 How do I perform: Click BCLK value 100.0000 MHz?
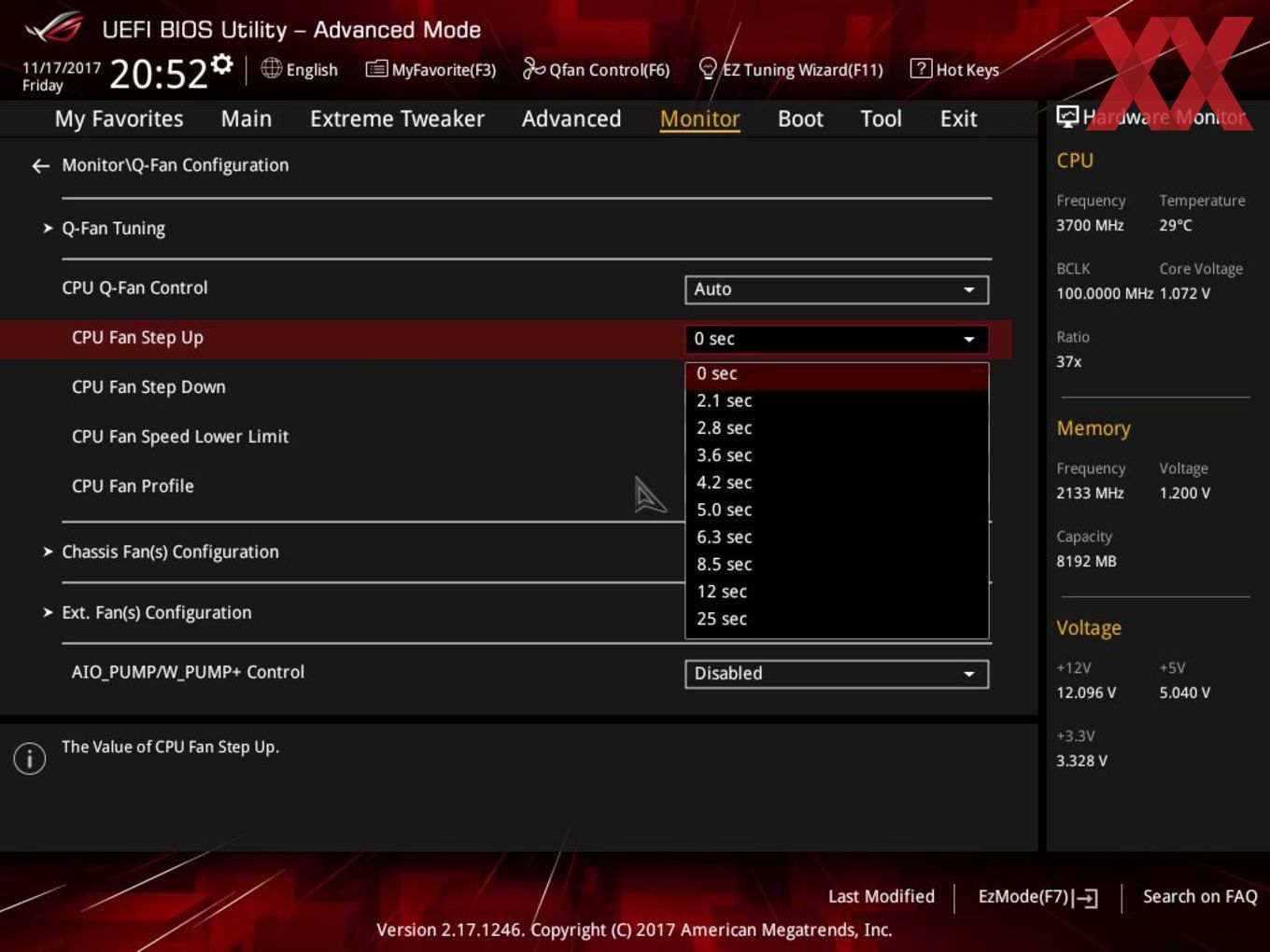1105,293
